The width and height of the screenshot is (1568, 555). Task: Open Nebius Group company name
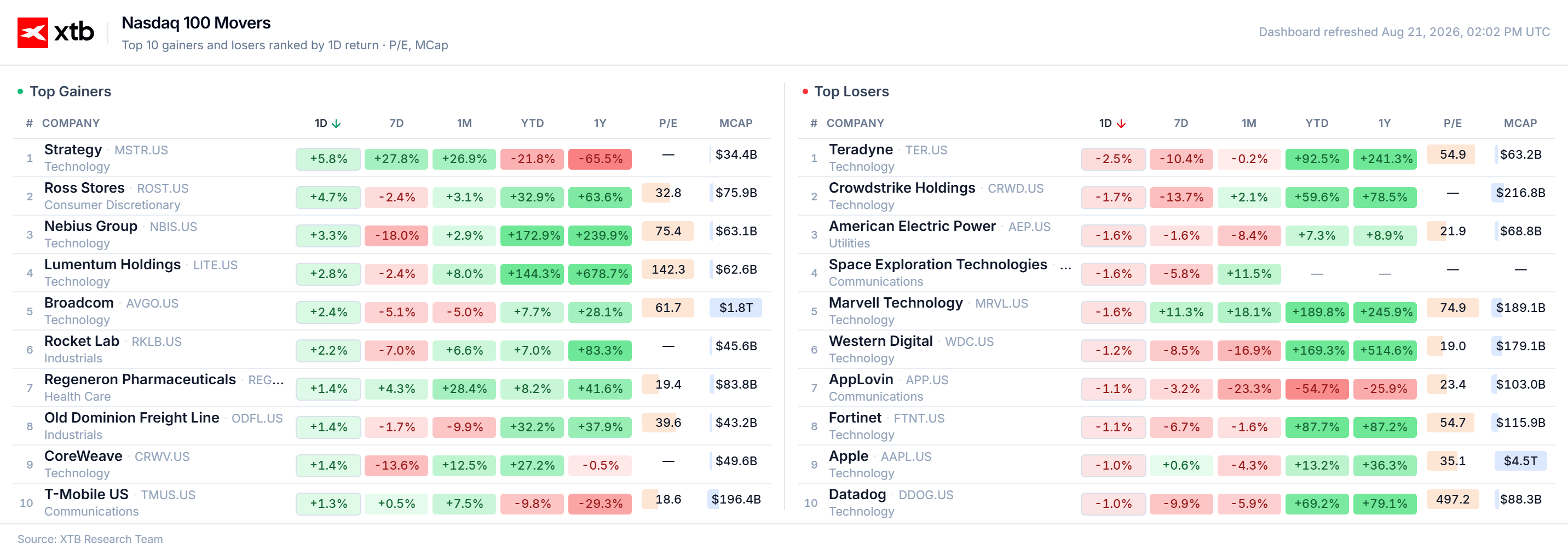[91, 227]
